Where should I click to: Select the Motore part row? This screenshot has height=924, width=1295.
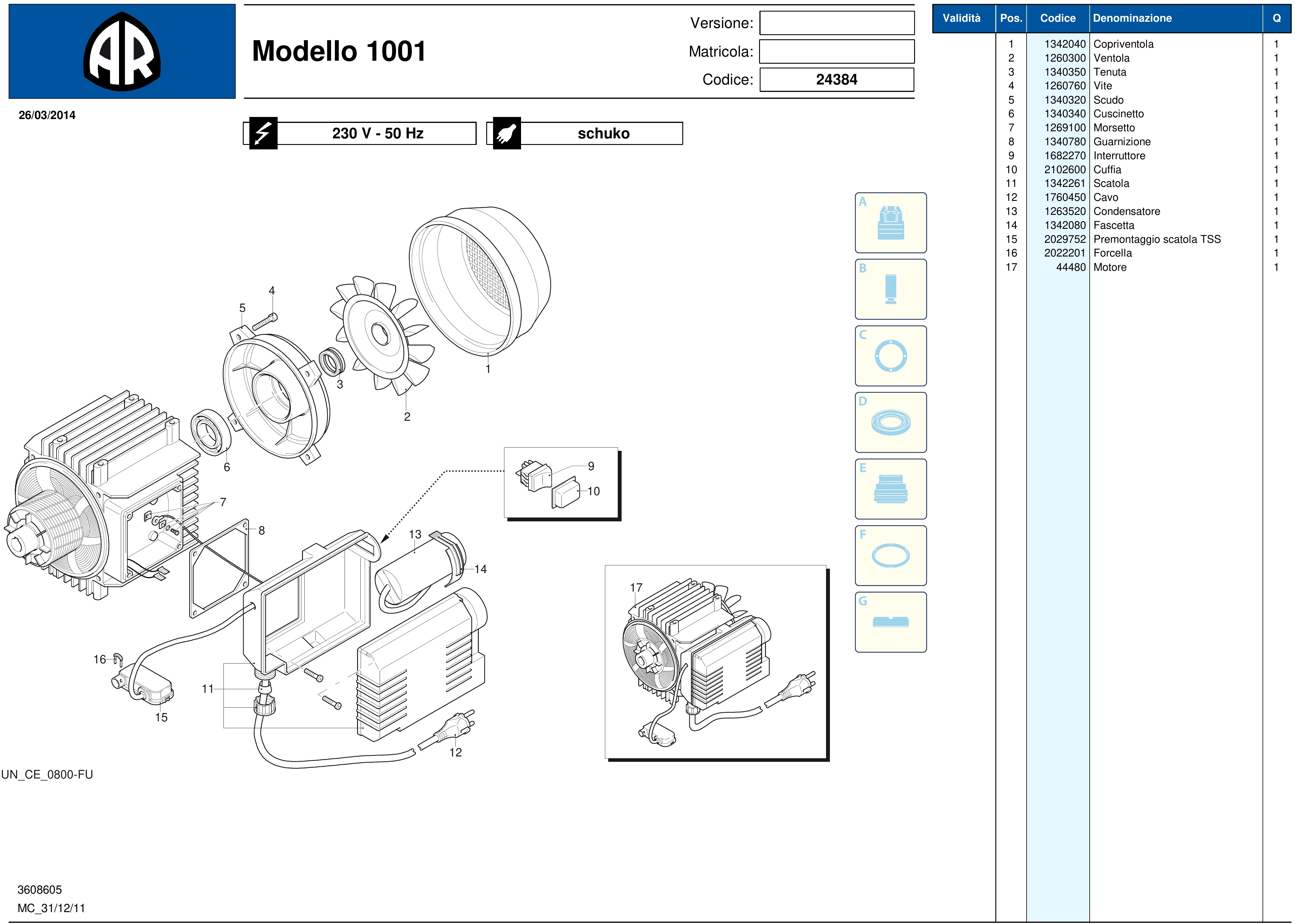(1110, 268)
